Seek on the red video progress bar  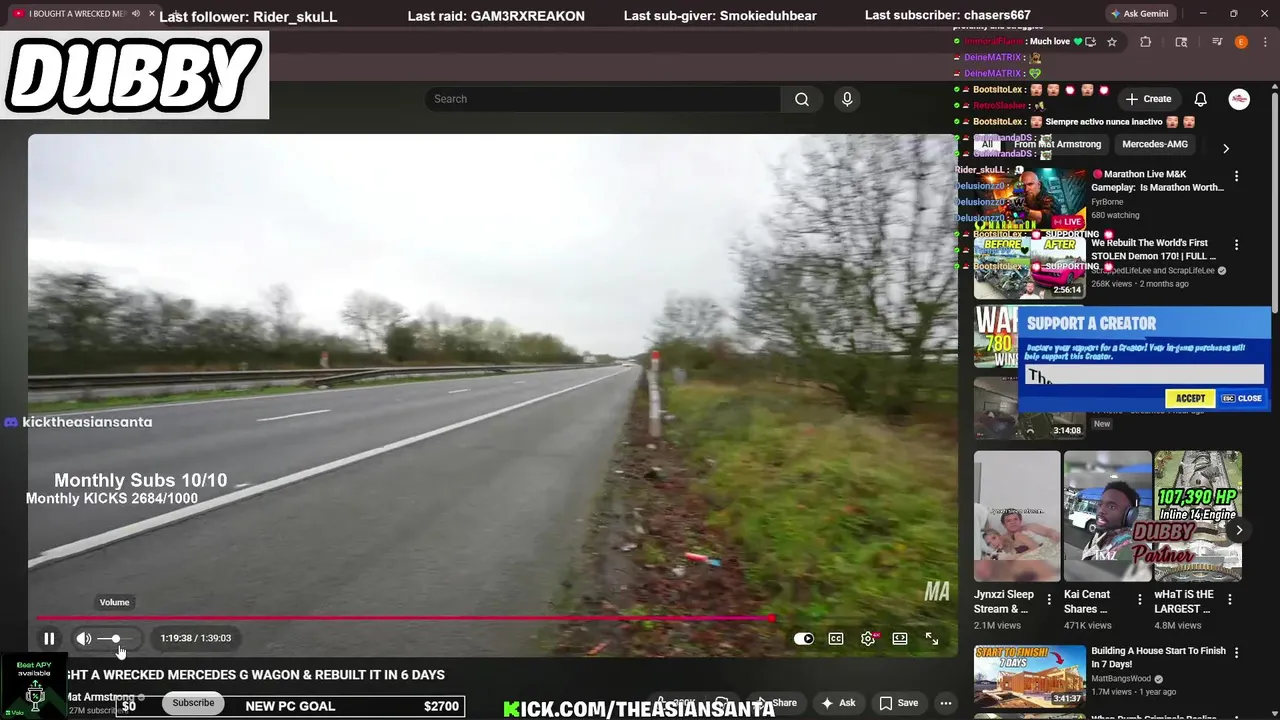click(404, 618)
